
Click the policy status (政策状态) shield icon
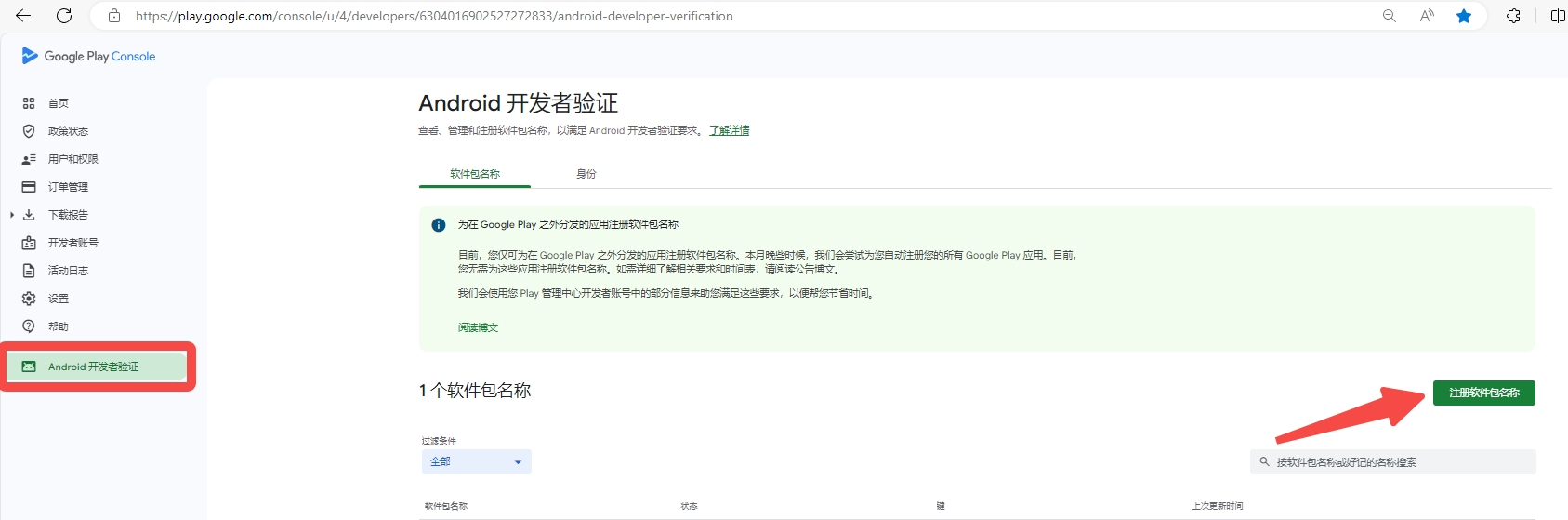(x=29, y=131)
